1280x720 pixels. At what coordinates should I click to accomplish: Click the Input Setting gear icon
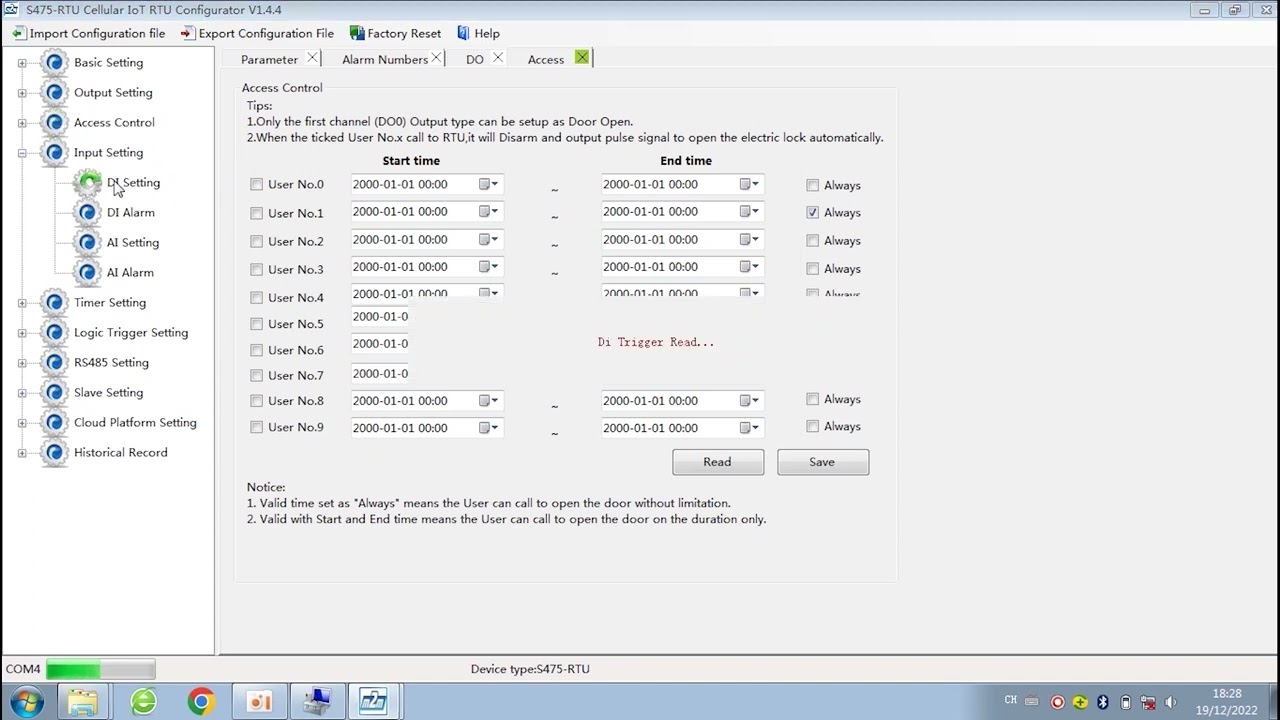click(55, 153)
